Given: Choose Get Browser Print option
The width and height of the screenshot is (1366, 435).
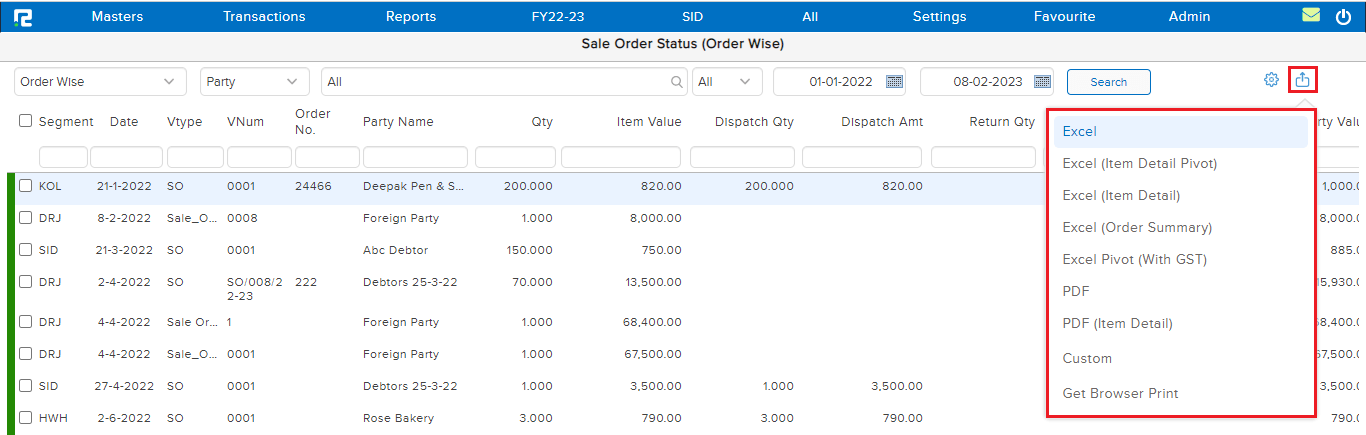Looking at the screenshot, I should tap(1120, 393).
